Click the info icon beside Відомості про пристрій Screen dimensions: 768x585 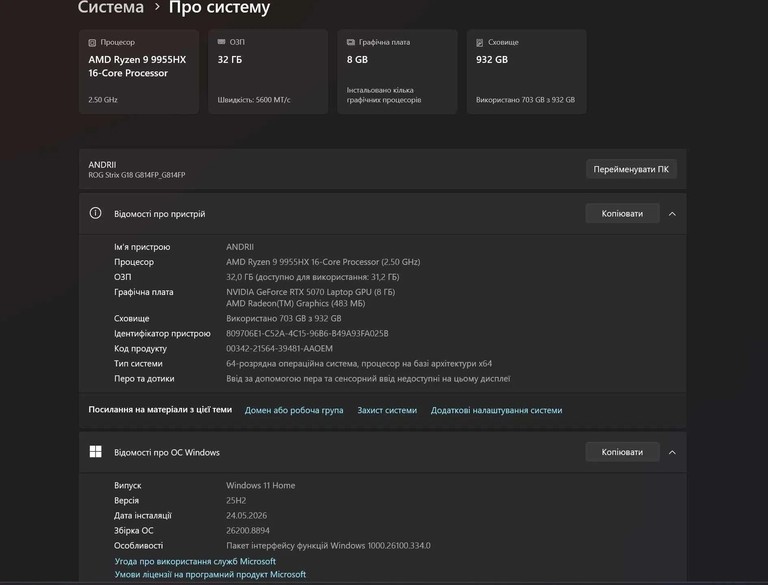[96, 213]
